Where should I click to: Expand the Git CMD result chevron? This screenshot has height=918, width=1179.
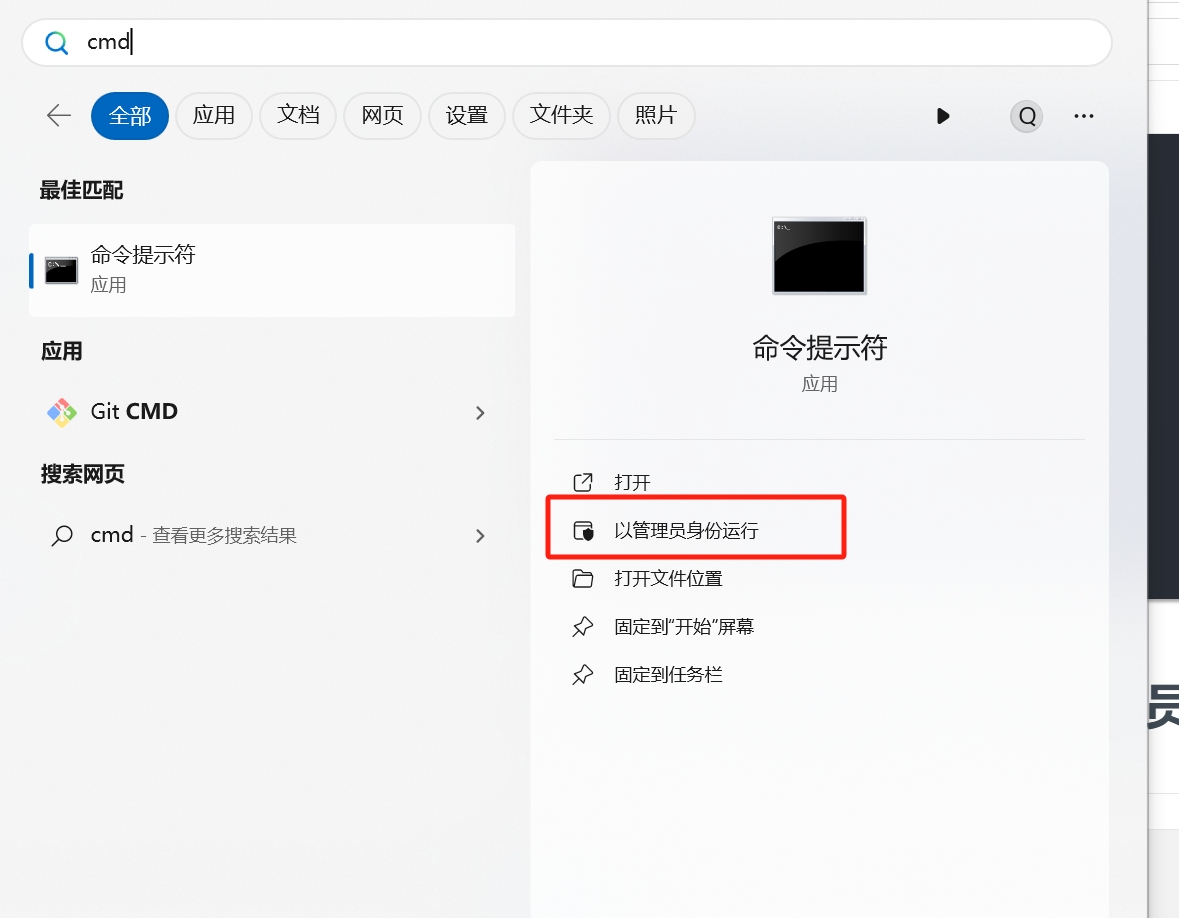tap(480, 413)
